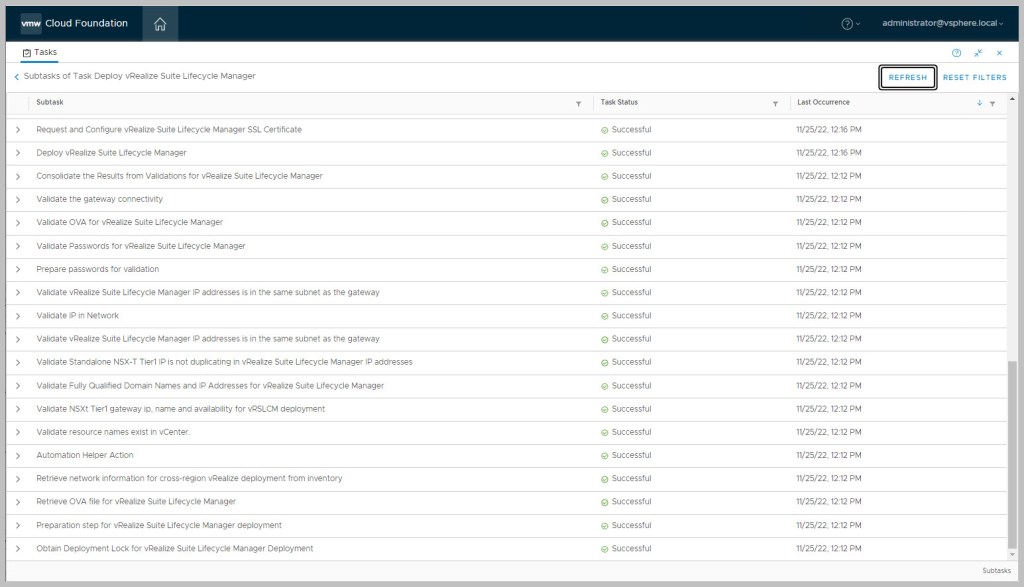Toggle sort arrow on Last Occurrence column
The width and height of the screenshot is (1024, 587).
pyautogui.click(x=979, y=103)
